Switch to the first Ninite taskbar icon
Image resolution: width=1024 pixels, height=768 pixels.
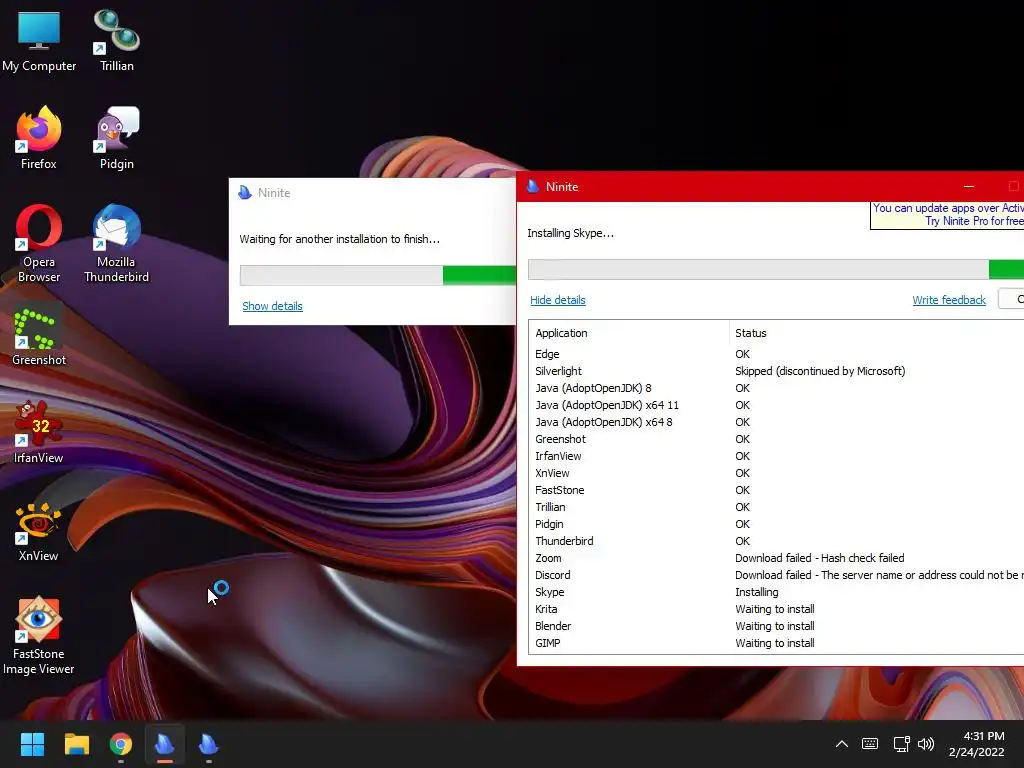pos(165,744)
